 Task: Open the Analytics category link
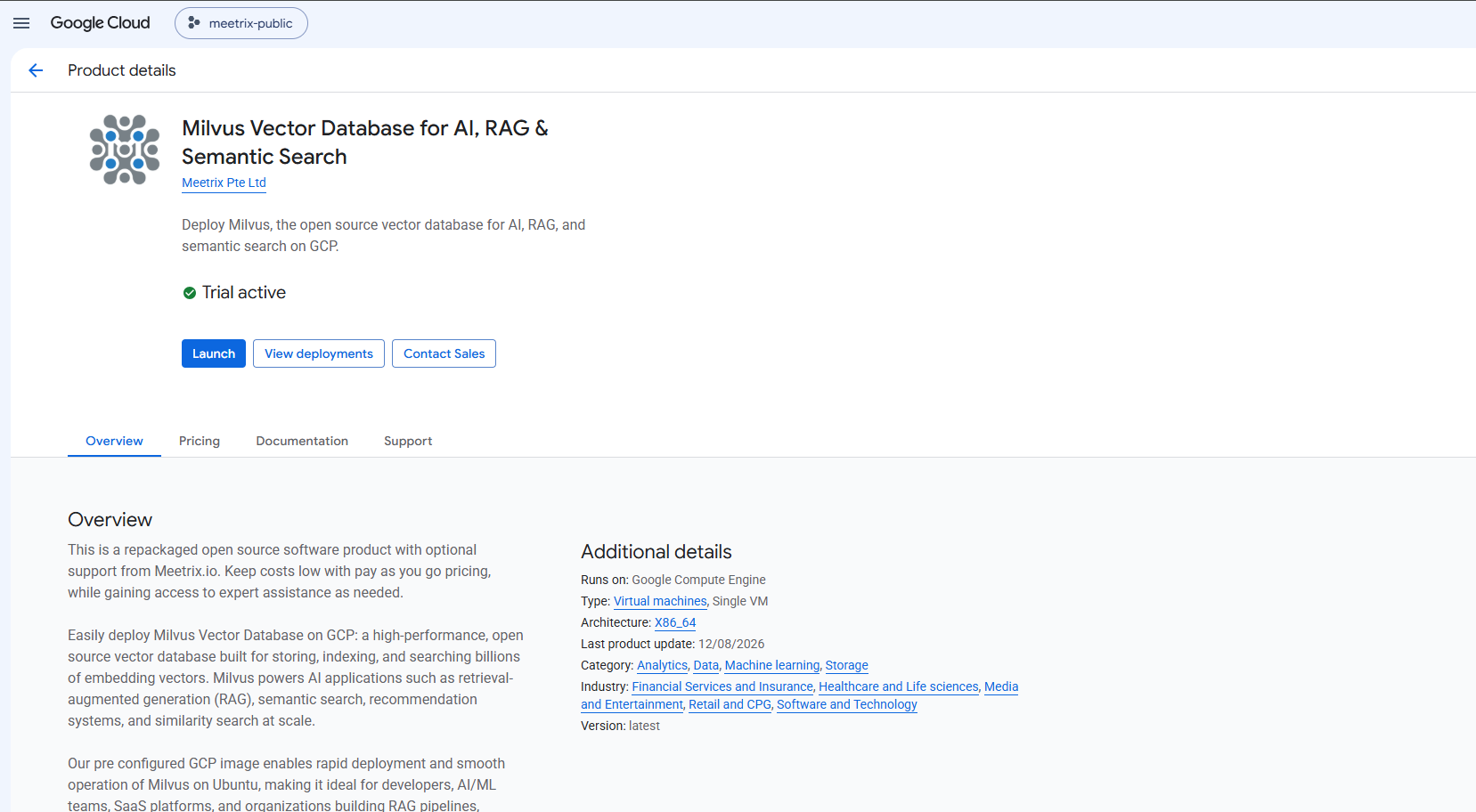coord(662,665)
